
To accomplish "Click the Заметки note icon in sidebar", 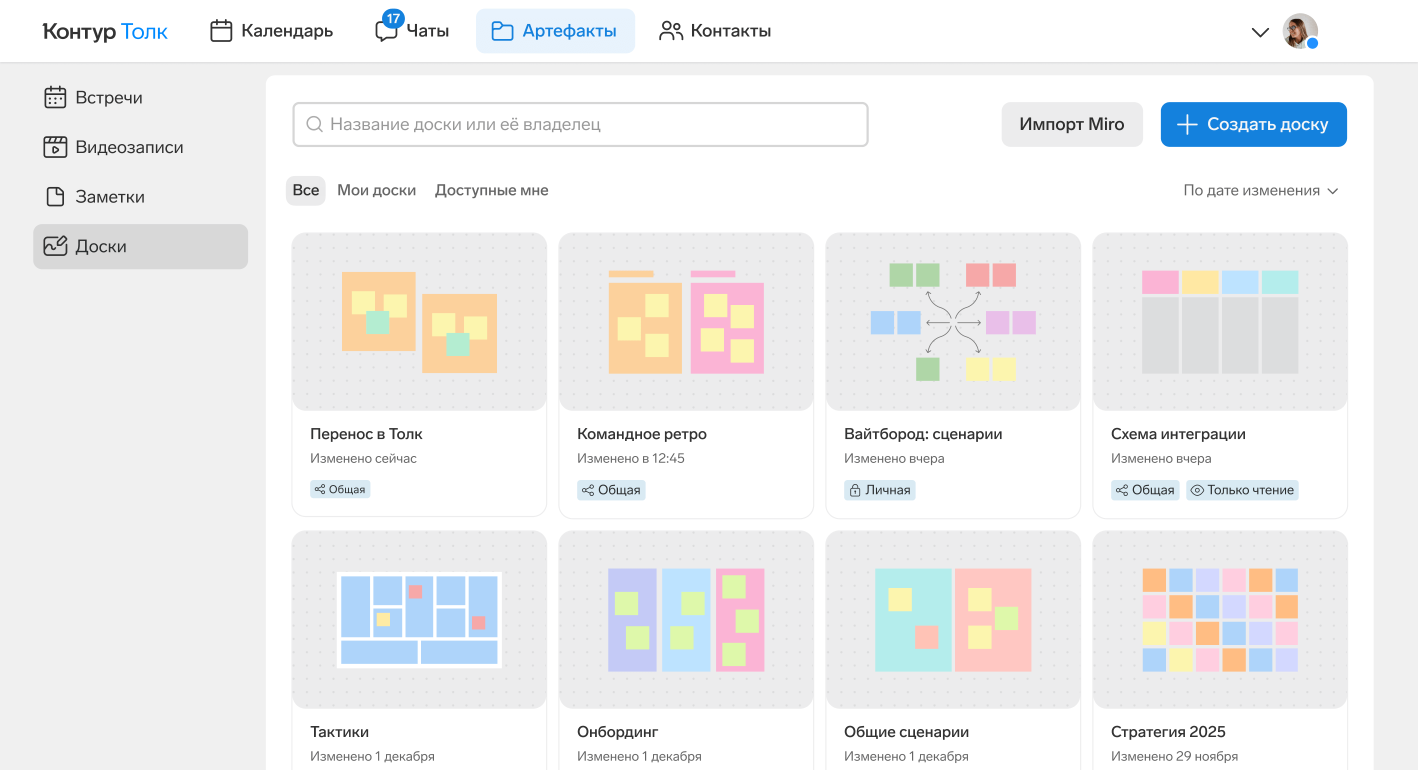I will pyautogui.click(x=55, y=197).
